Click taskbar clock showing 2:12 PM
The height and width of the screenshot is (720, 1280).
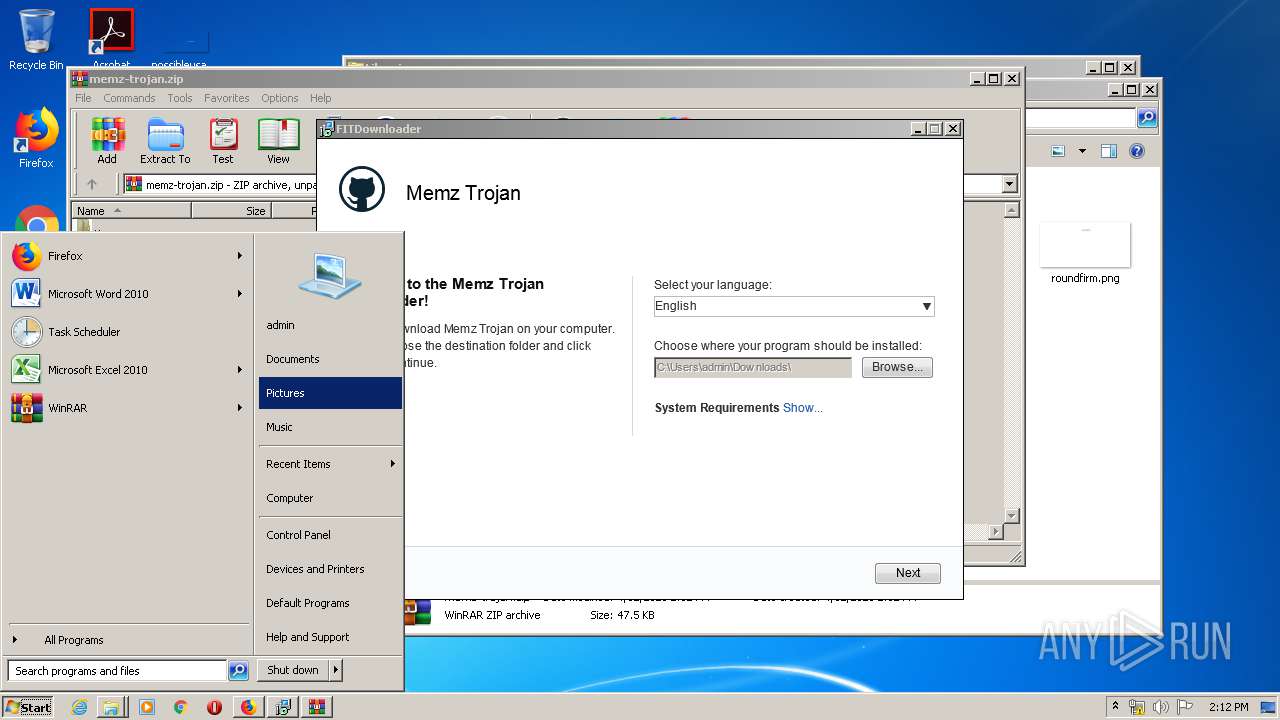point(1228,707)
